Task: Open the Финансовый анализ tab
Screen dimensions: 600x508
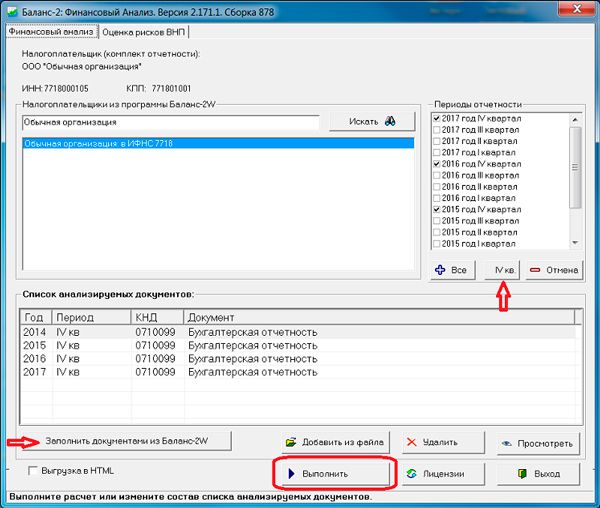Action: pyautogui.click(x=51, y=31)
